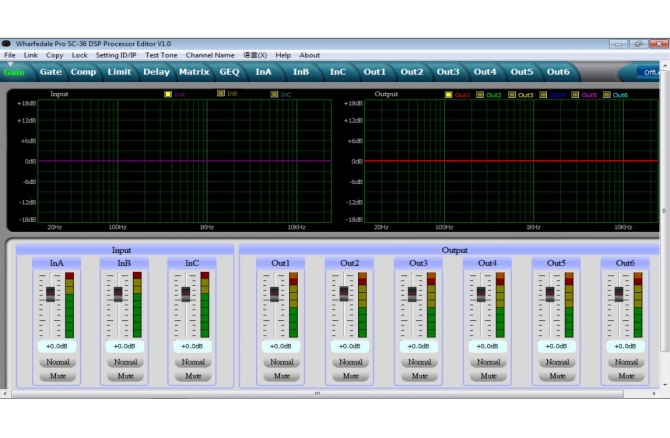Open the Out2 channel tab
This screenshot has height=438, width=670.
[x=411, y=72]
